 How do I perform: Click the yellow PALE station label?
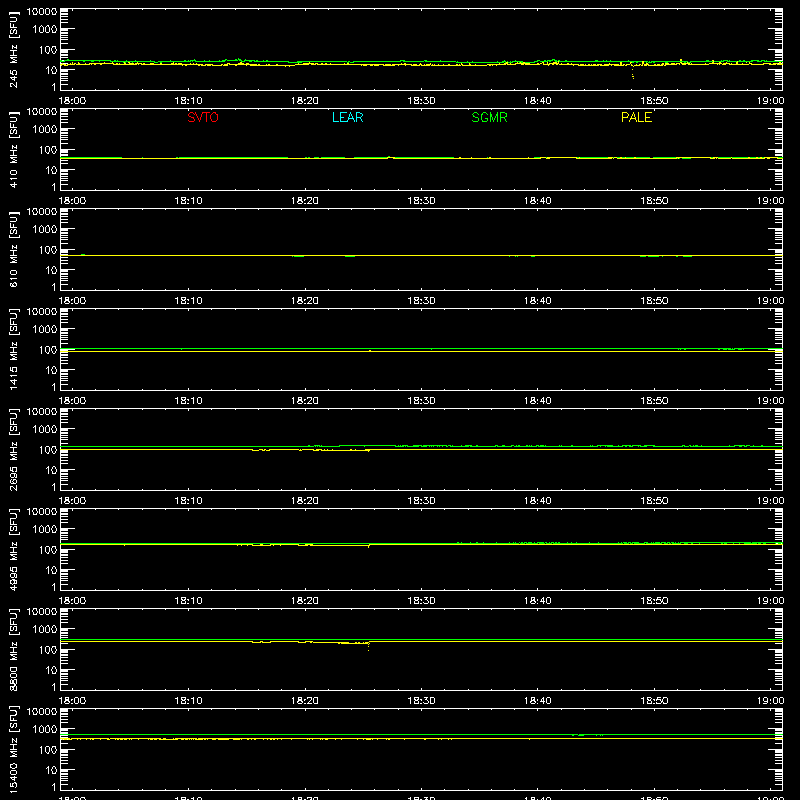[636, 117]
